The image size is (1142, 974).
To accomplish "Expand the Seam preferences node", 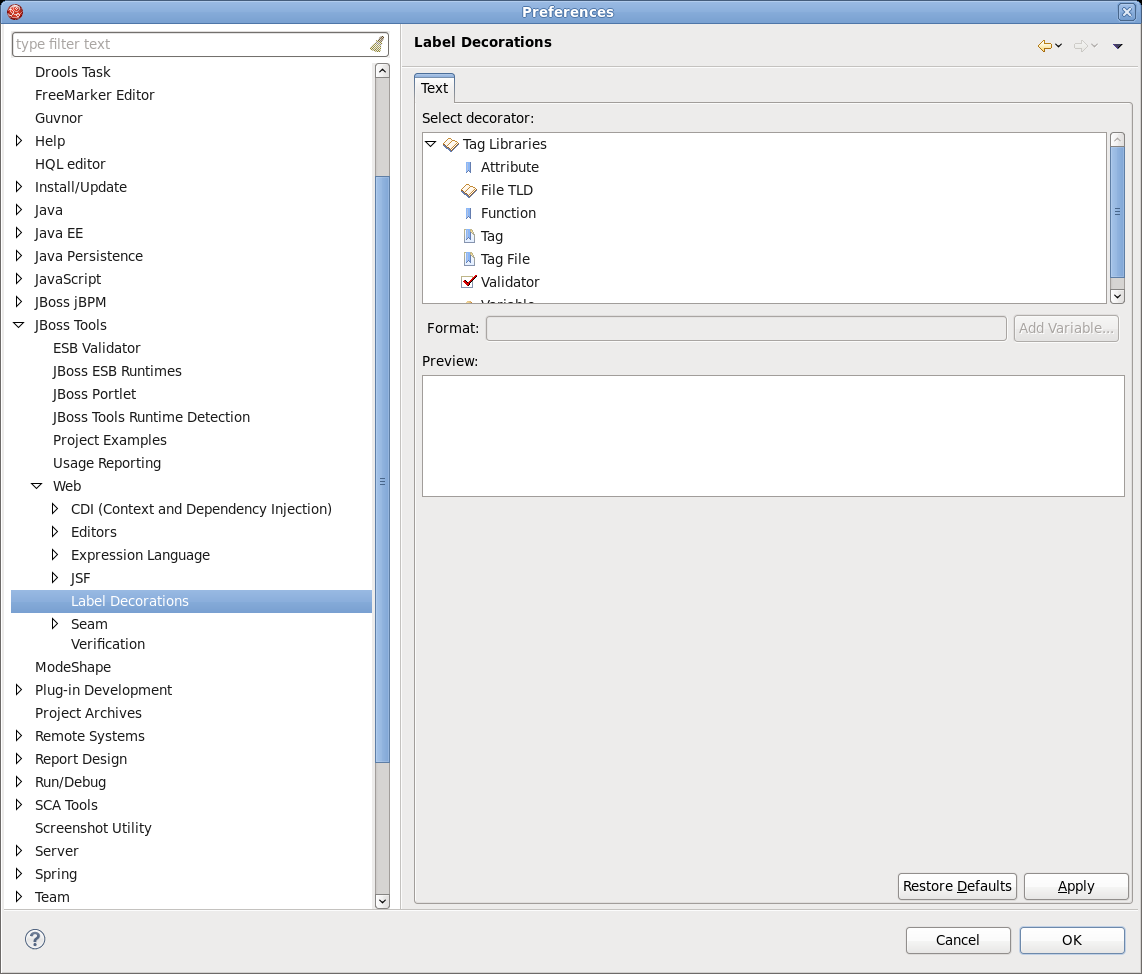I will (55, 624).
